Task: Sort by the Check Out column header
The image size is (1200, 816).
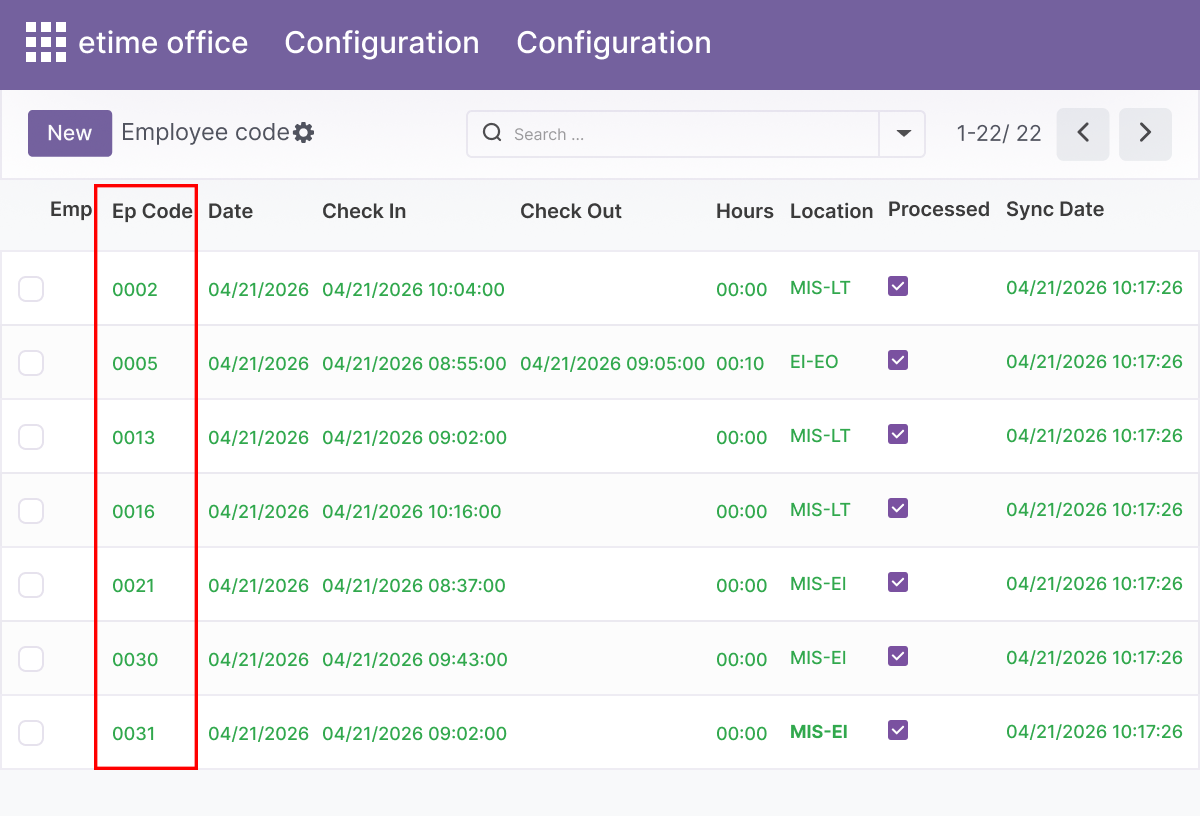Action: click(x=571, y=211)
